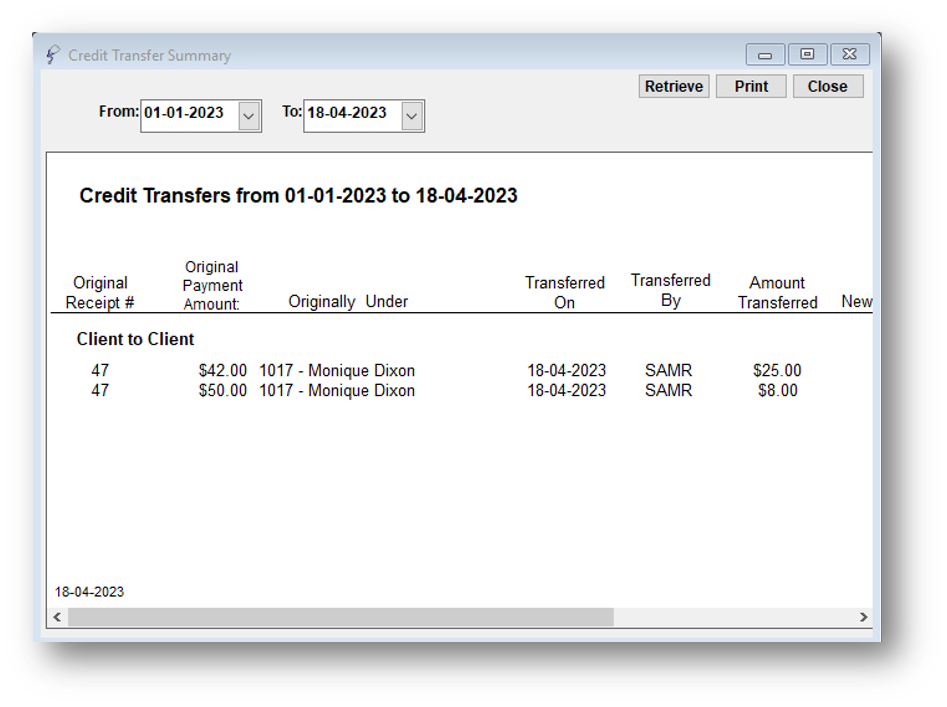Click the horizontal scrollbar thumb
947x707 pixels.
point(341,616)
